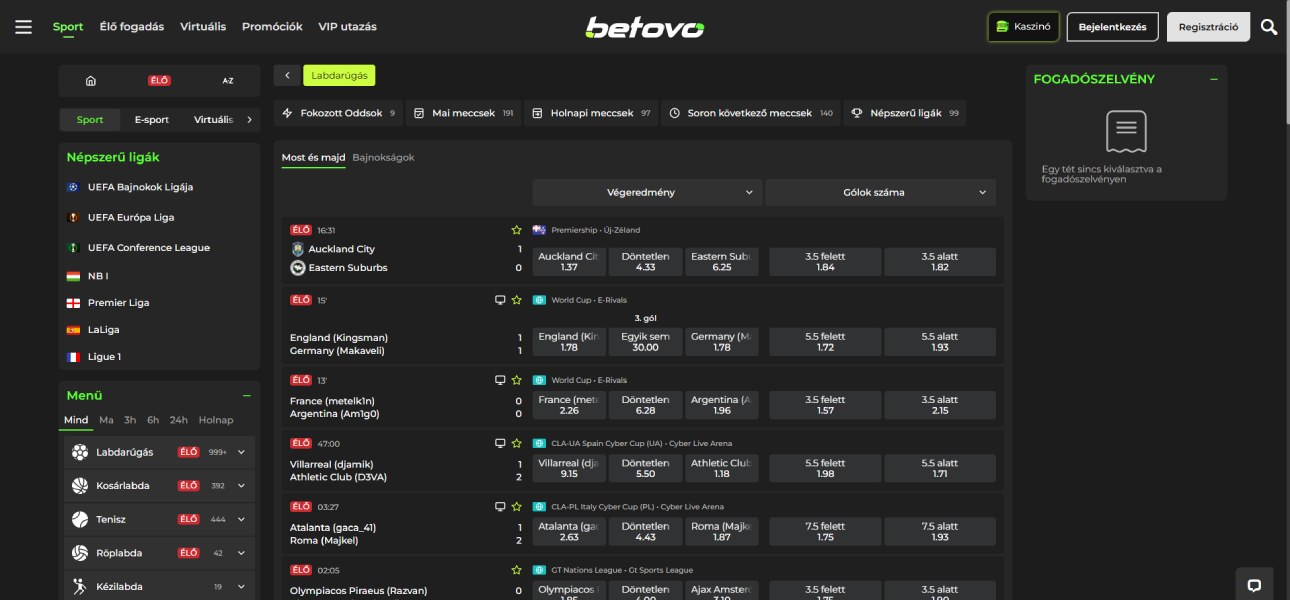Click the Kaszinó button
The width and height of the screenshot is (1290, 600).
coord(1023,27)
